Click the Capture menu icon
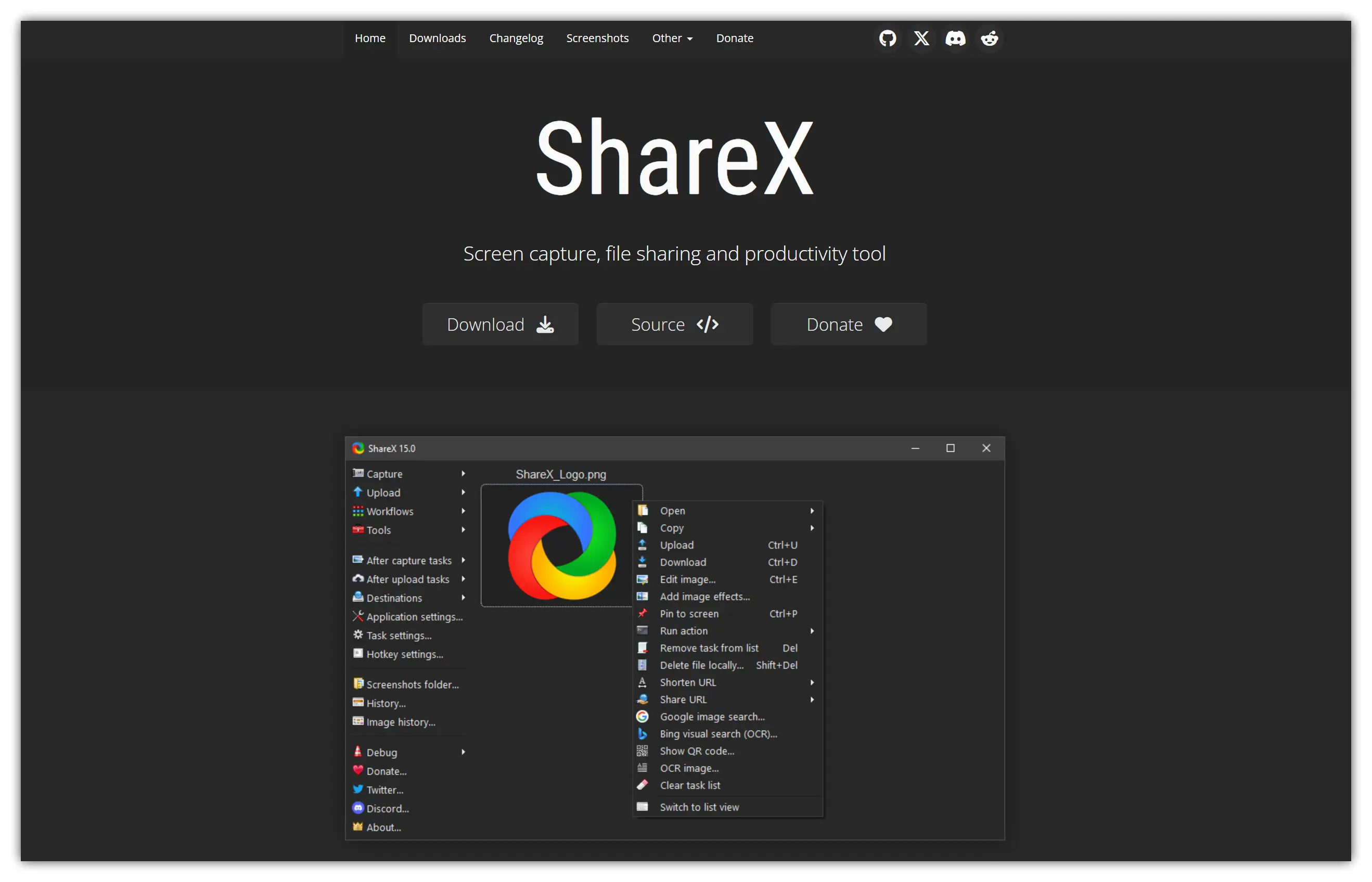Viewport: 1372px width, 882px height. (358, 473)
